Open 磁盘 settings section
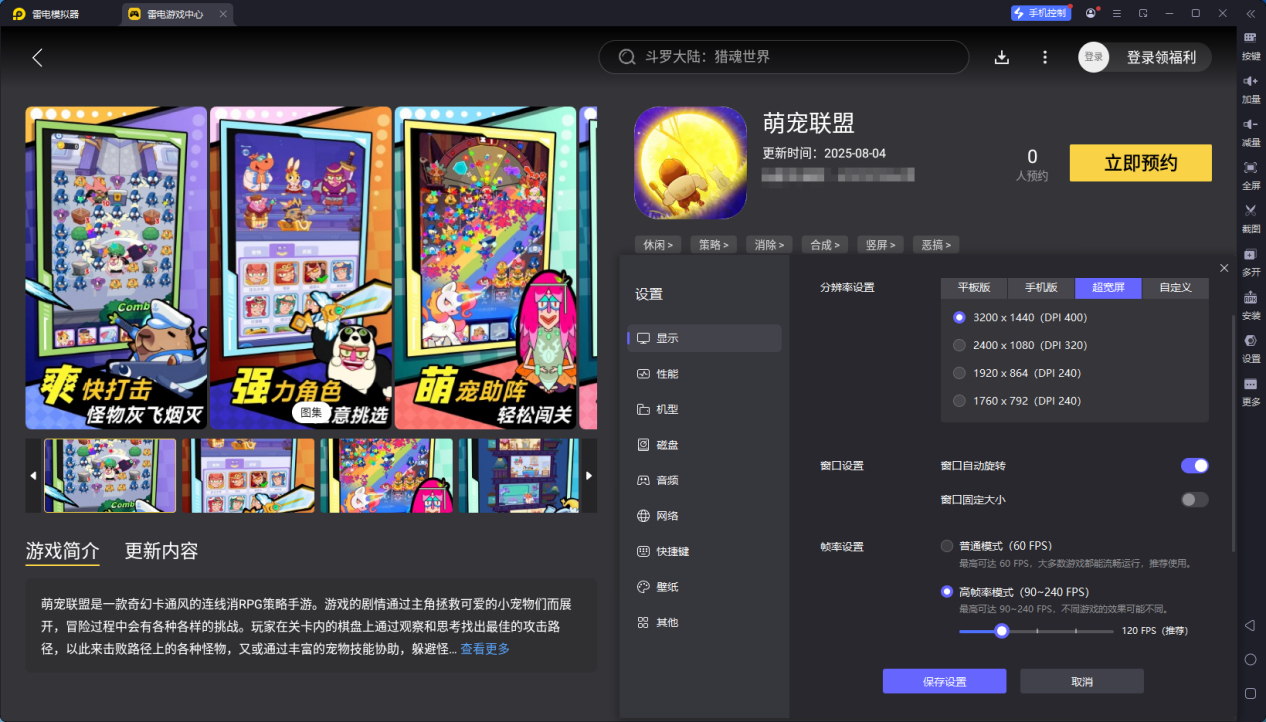The height and width of the screenshot is (722, 1266). coord(705,445)
